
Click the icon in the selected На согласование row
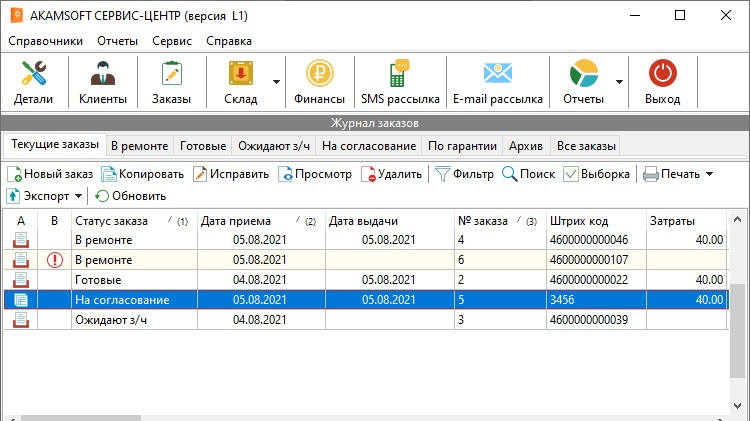[x=21, y=300]
